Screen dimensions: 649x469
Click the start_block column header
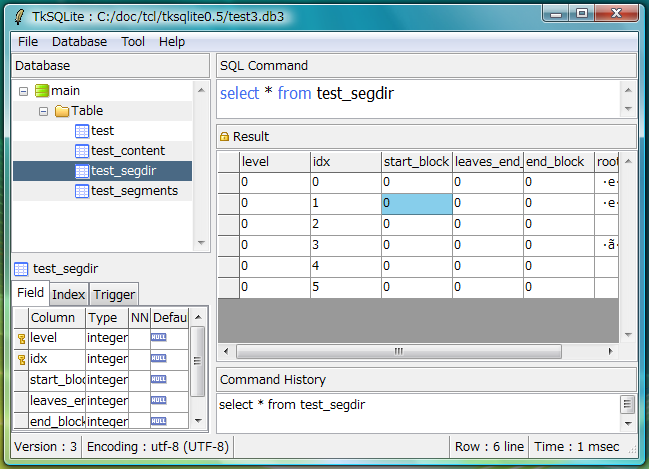(x=415, y=162)
